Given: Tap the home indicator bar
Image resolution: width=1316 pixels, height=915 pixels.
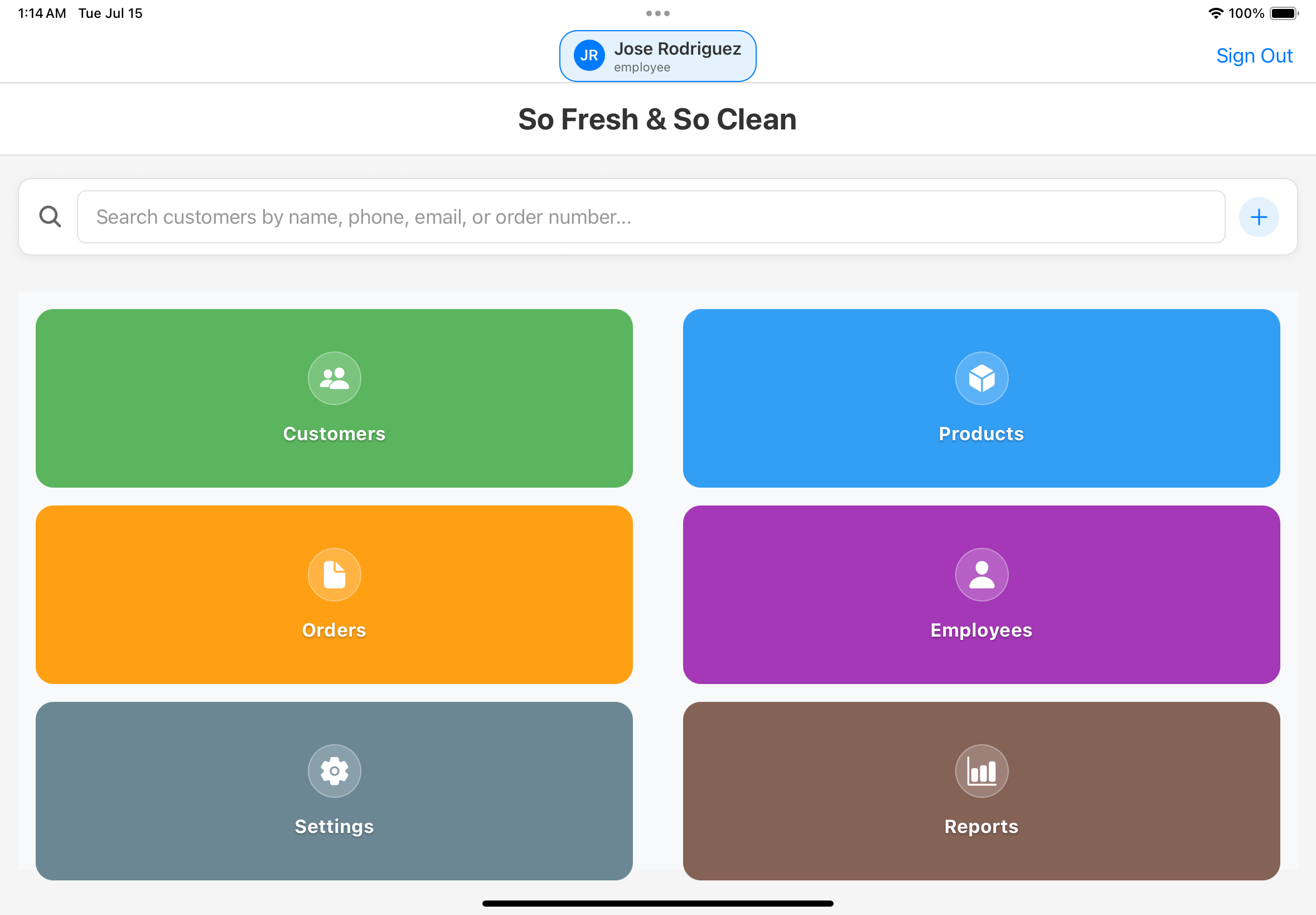Looking at the screenshot, I should pos(657,903).
